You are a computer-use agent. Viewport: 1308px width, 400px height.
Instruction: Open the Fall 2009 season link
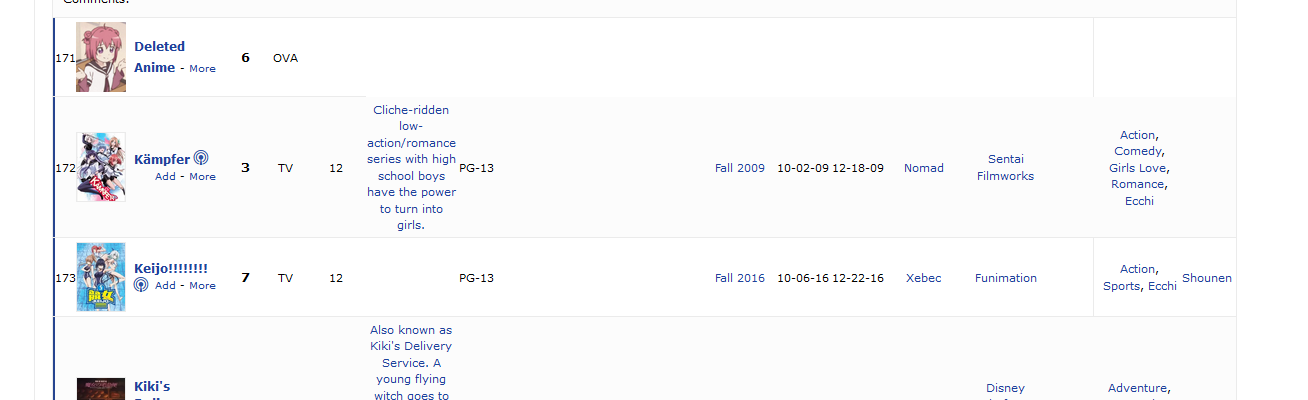tap(739, 168)
